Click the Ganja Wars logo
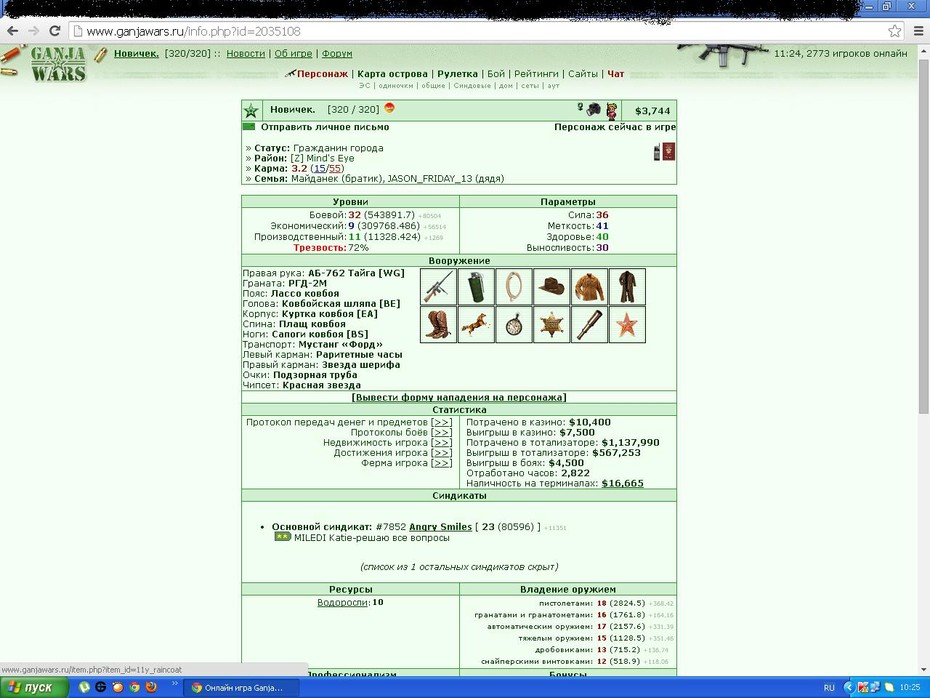The width and height of the screenshot is (930, 698). 58,64
